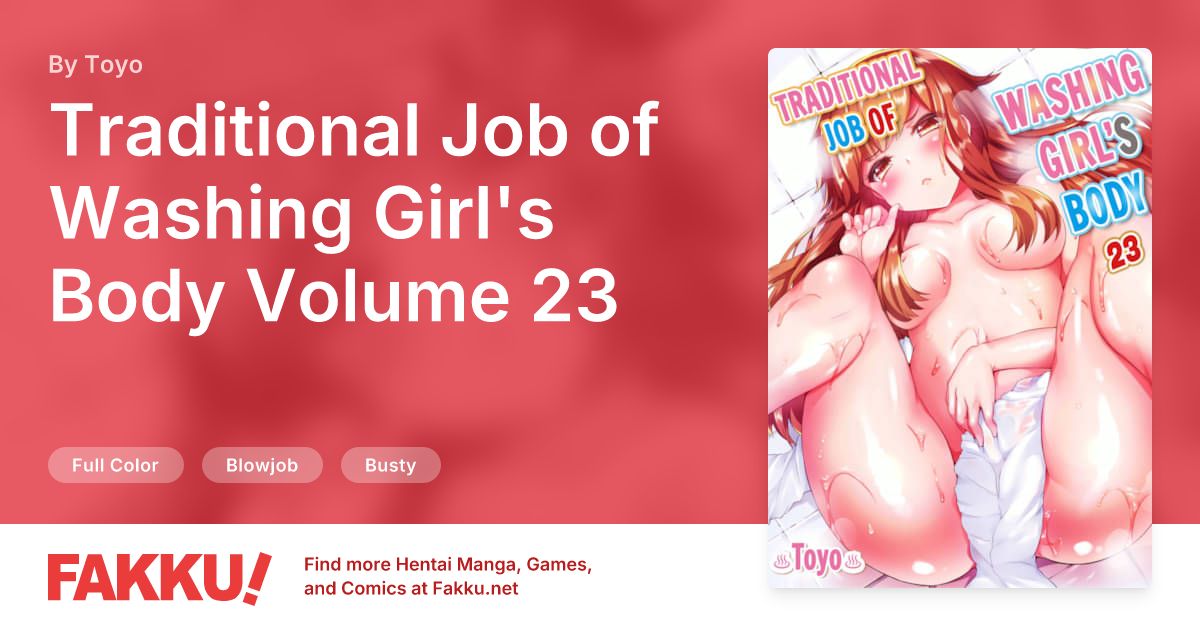1200x630 pixels.
Task: Select the Full Color tag
Action: (x=116, y=465)
